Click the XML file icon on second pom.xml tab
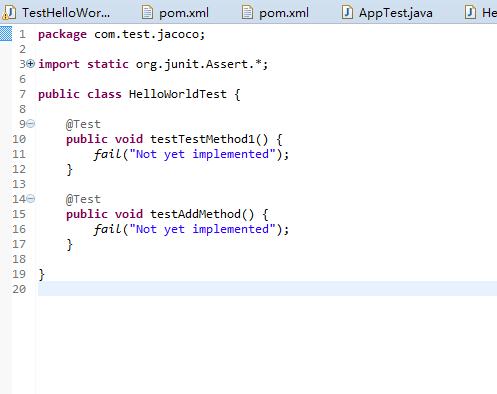Screen dimensions: 497x394 [247, 13]
